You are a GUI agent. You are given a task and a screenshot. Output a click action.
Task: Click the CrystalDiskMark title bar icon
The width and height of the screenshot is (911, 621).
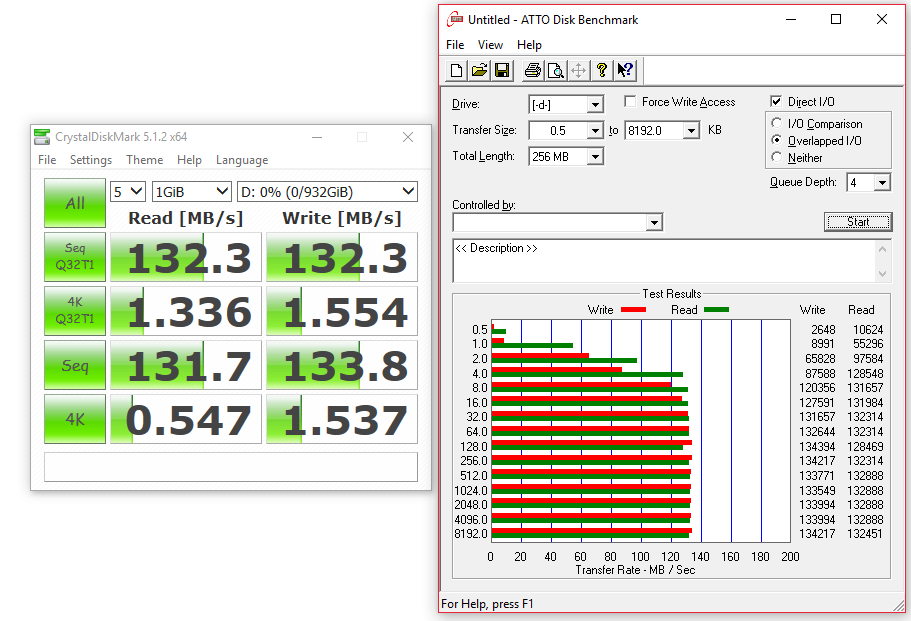tap(42, 137)
